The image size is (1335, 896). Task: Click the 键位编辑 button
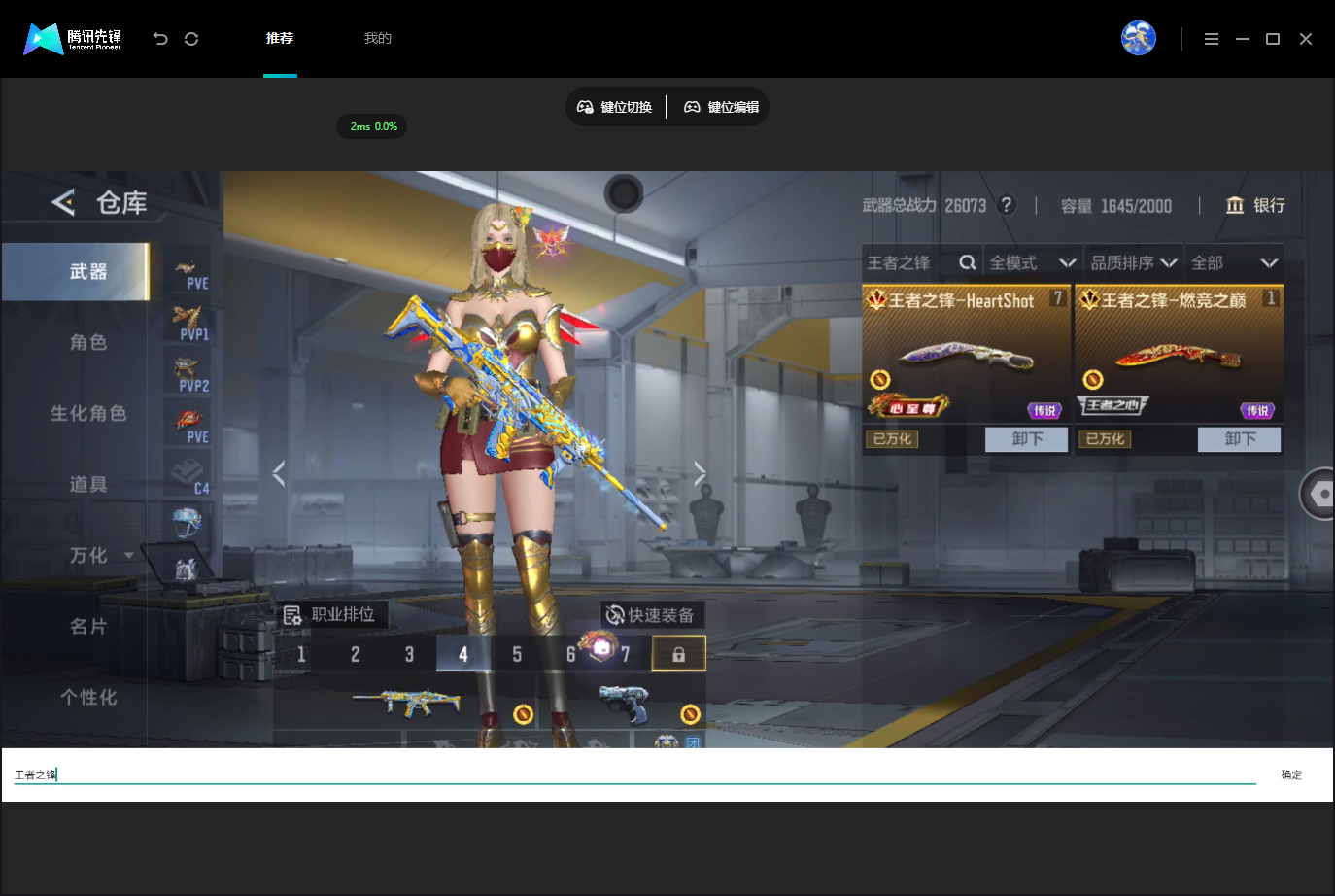(x=721, y=107)
